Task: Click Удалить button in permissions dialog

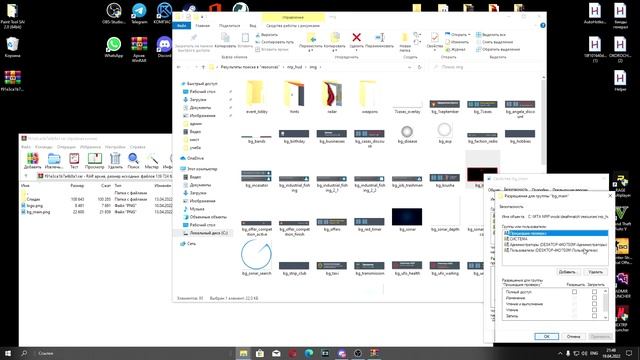Action: (595, 272)
